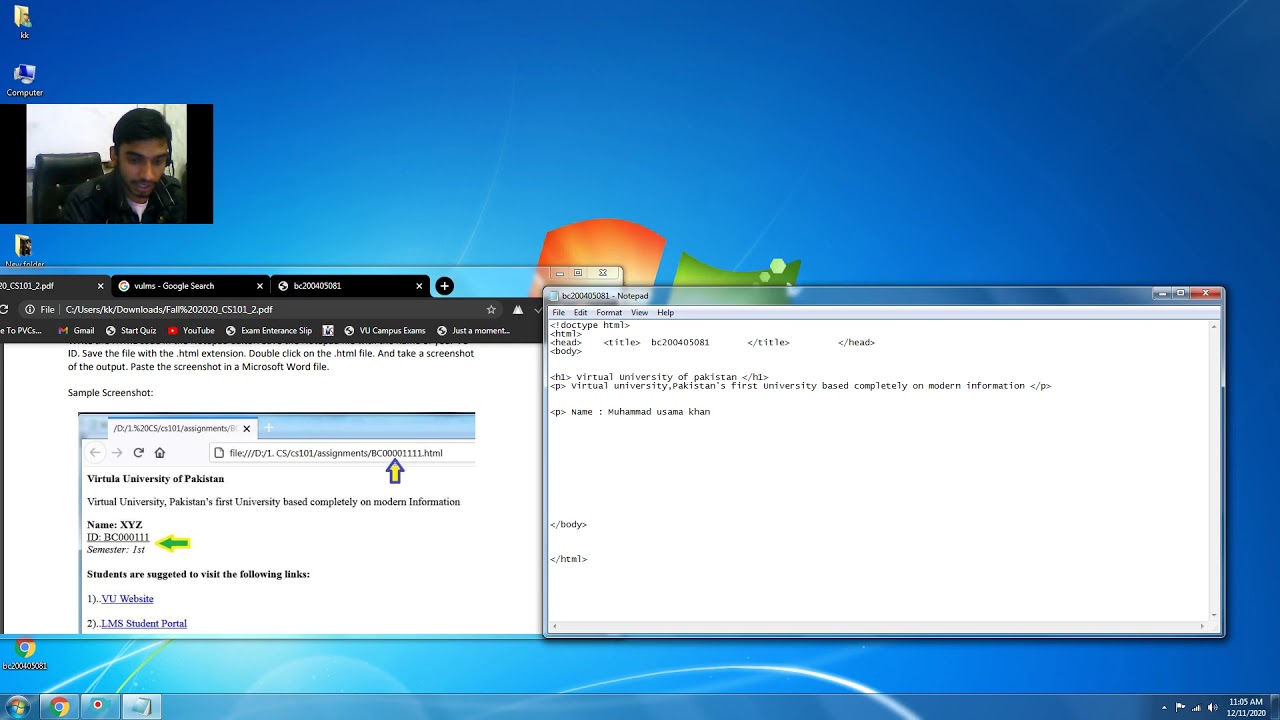Click the Windows Start button
Viewport: 1280px width, 720px height.
click(x=17, y=707)
